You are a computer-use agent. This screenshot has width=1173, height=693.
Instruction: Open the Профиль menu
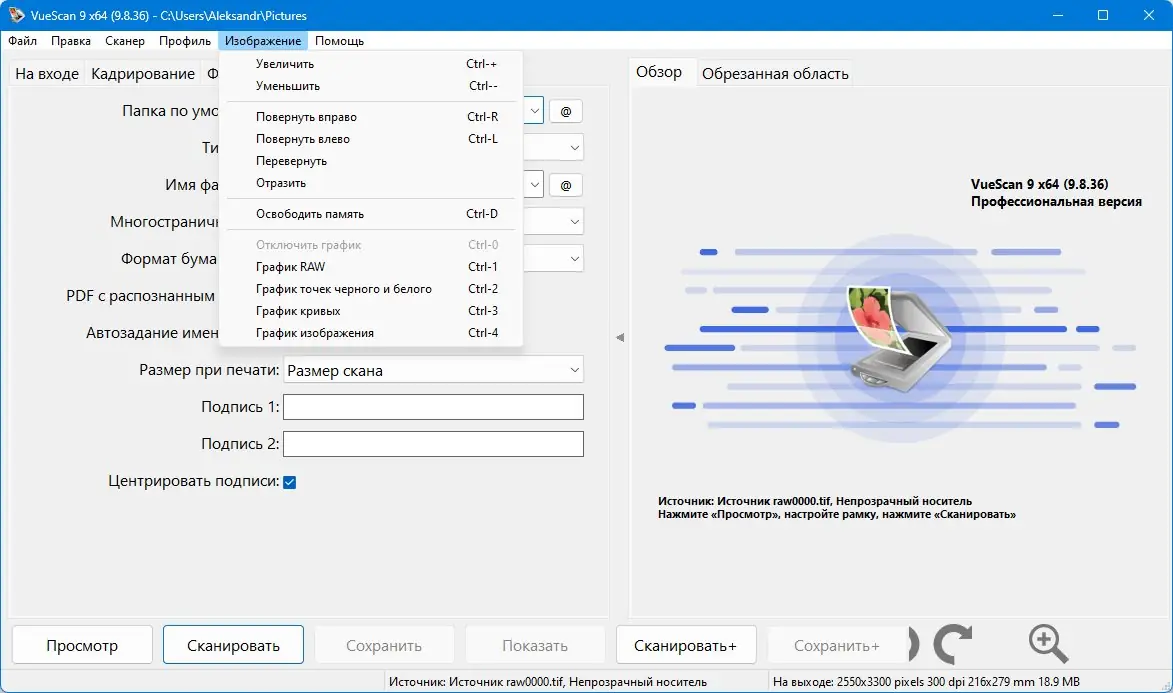click(185, 40)
